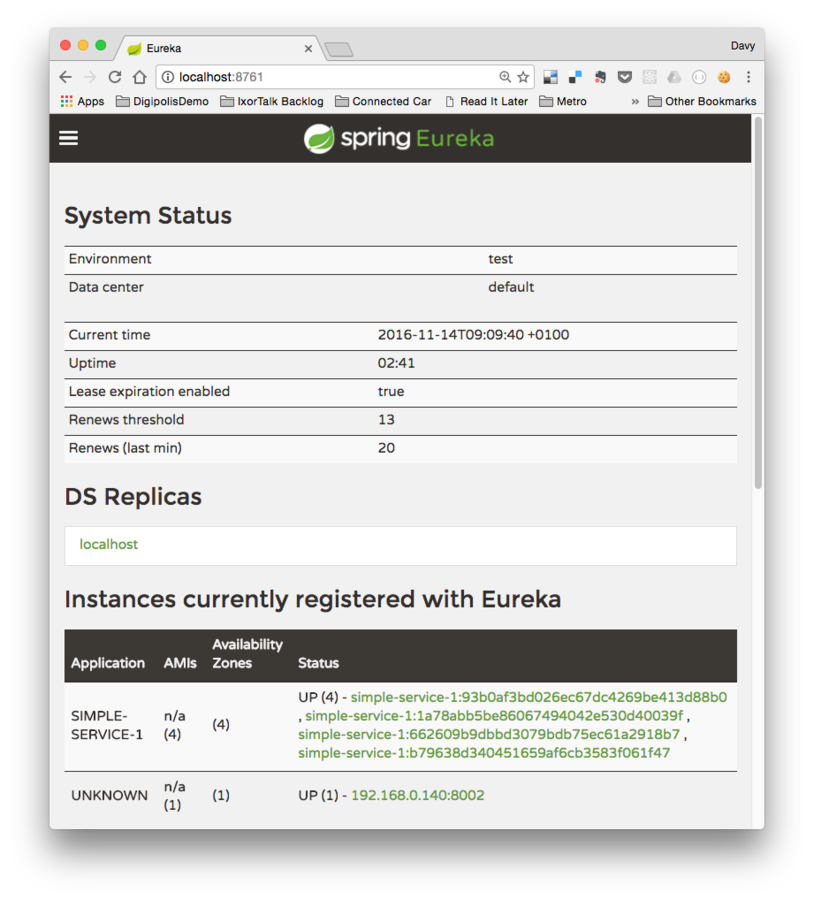Open the Apps grid shortcut in bookmarks bar

tap(82, 102)
